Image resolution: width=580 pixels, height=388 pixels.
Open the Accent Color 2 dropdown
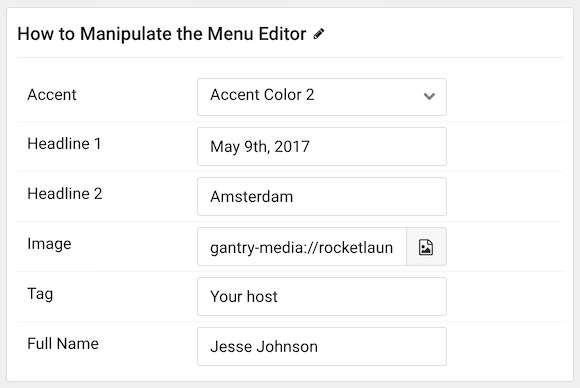[322, 97]
